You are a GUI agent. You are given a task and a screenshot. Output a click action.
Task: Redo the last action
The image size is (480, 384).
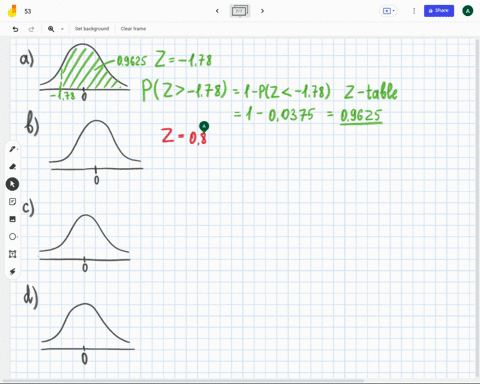click(x=31, y=29)
